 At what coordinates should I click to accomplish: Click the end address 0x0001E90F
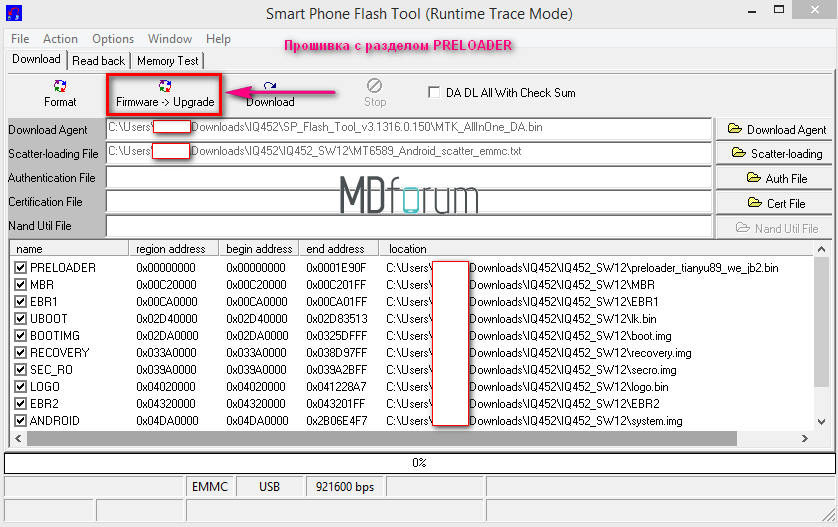(336, 267)
